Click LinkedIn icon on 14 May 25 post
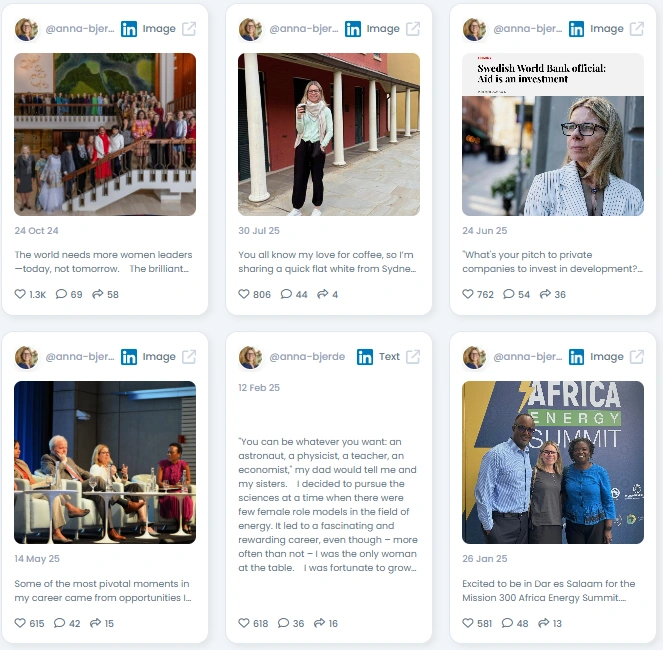663x650 pixels. point(129,357)
